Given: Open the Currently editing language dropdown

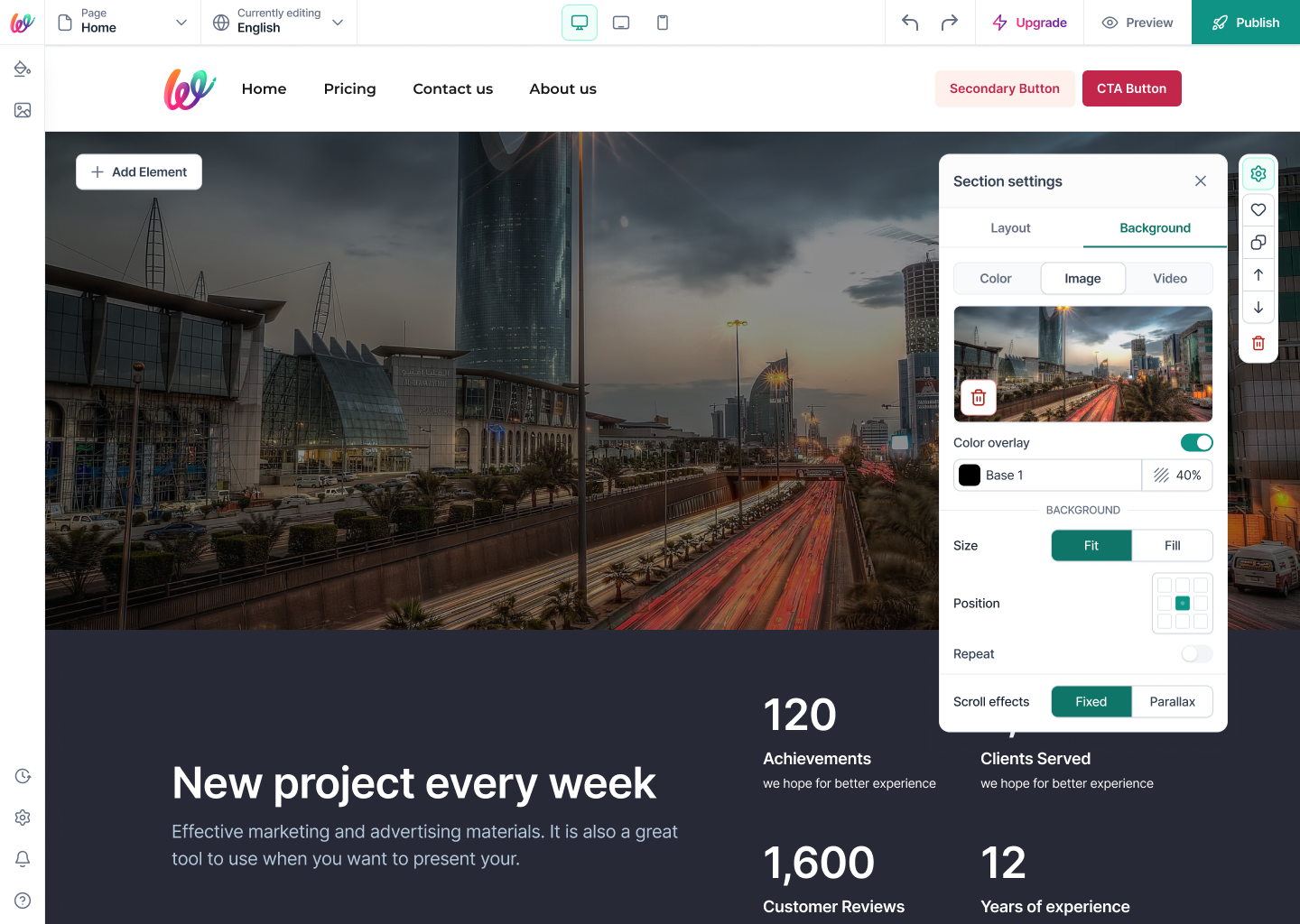Looking at the screenshot, I should click(279, 23).
